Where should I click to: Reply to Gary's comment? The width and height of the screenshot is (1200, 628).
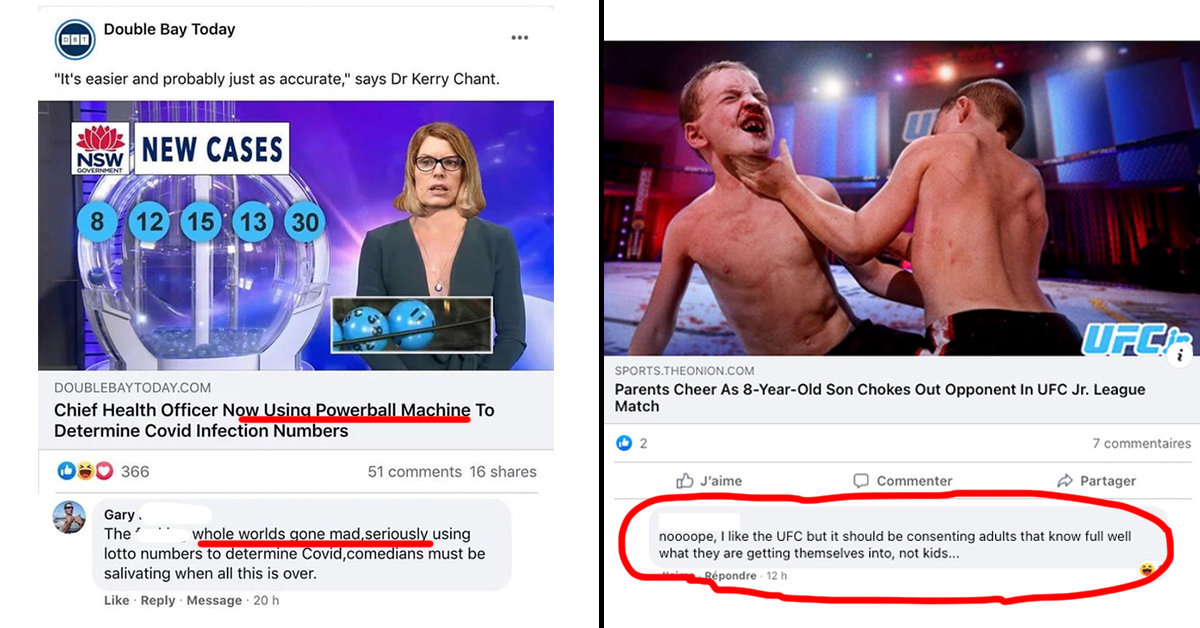coord(158,600)
